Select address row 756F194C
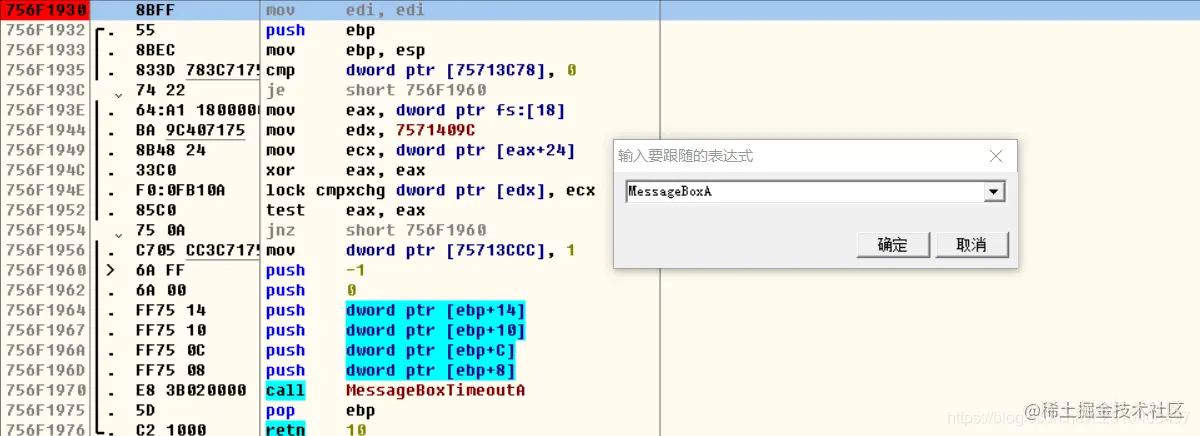Screen dimensions: 1200x436 tap(45, 170)
